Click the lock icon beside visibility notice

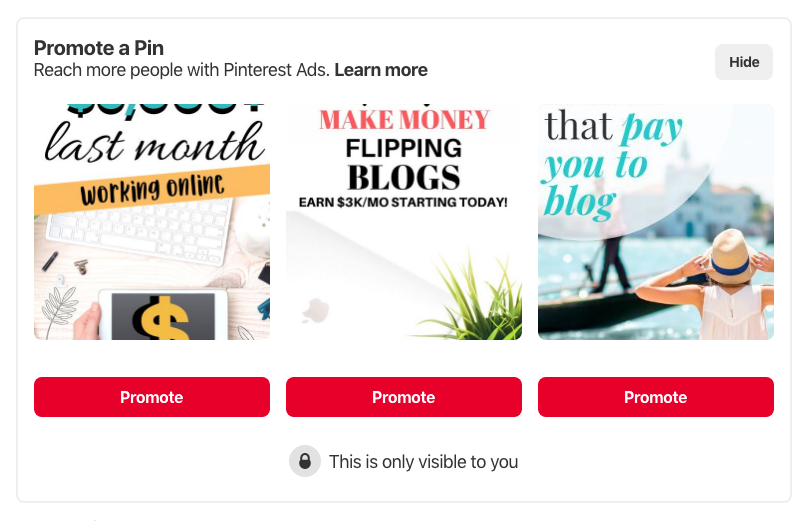pyautogui.click(x=305, y=461)
